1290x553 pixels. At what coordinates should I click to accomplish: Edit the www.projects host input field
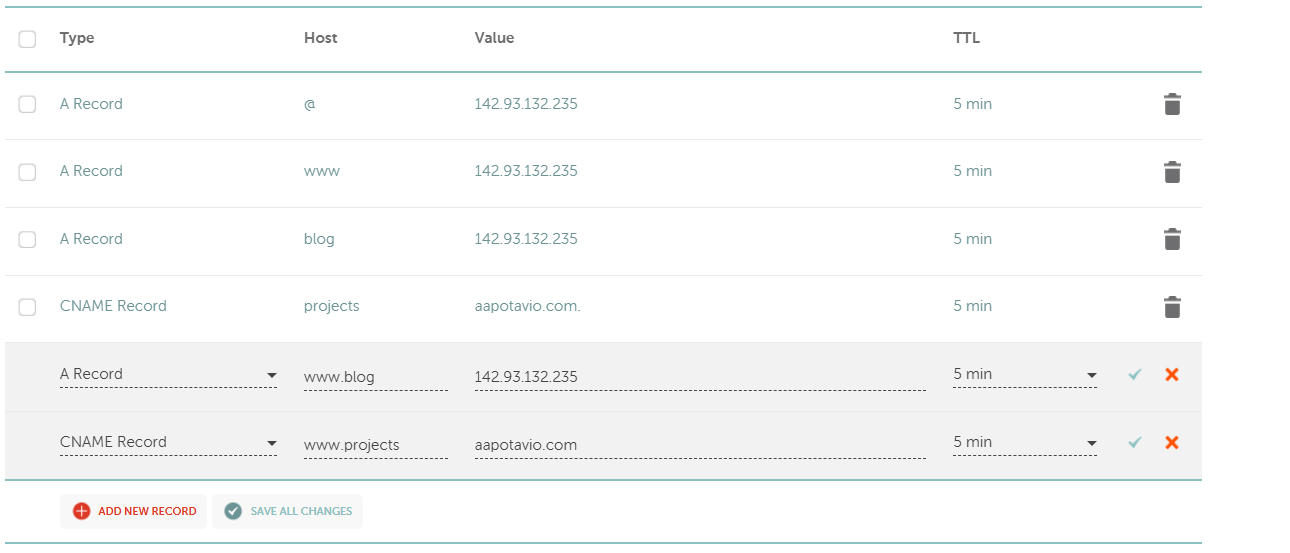(375, 445)
